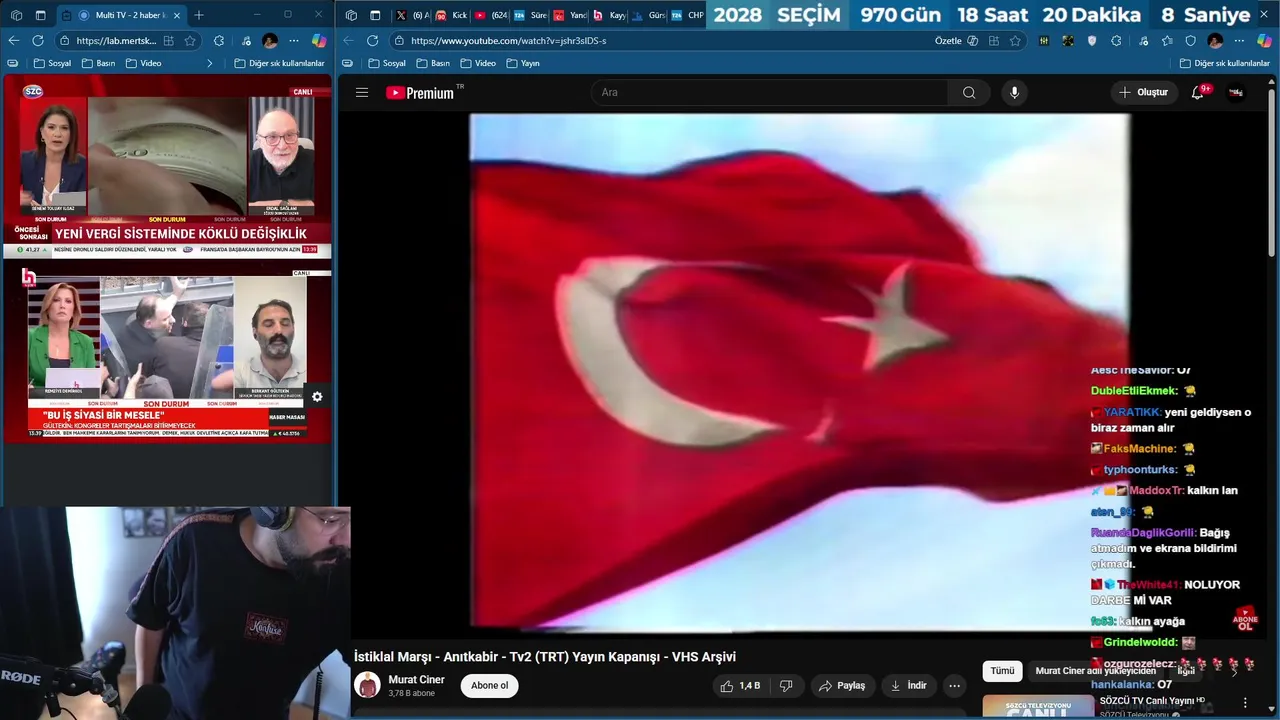Screen dimensions: 1280x720
Task: Open Diğer sık kullanılanlar folder in left browser
Action: [x=280, y=63]
